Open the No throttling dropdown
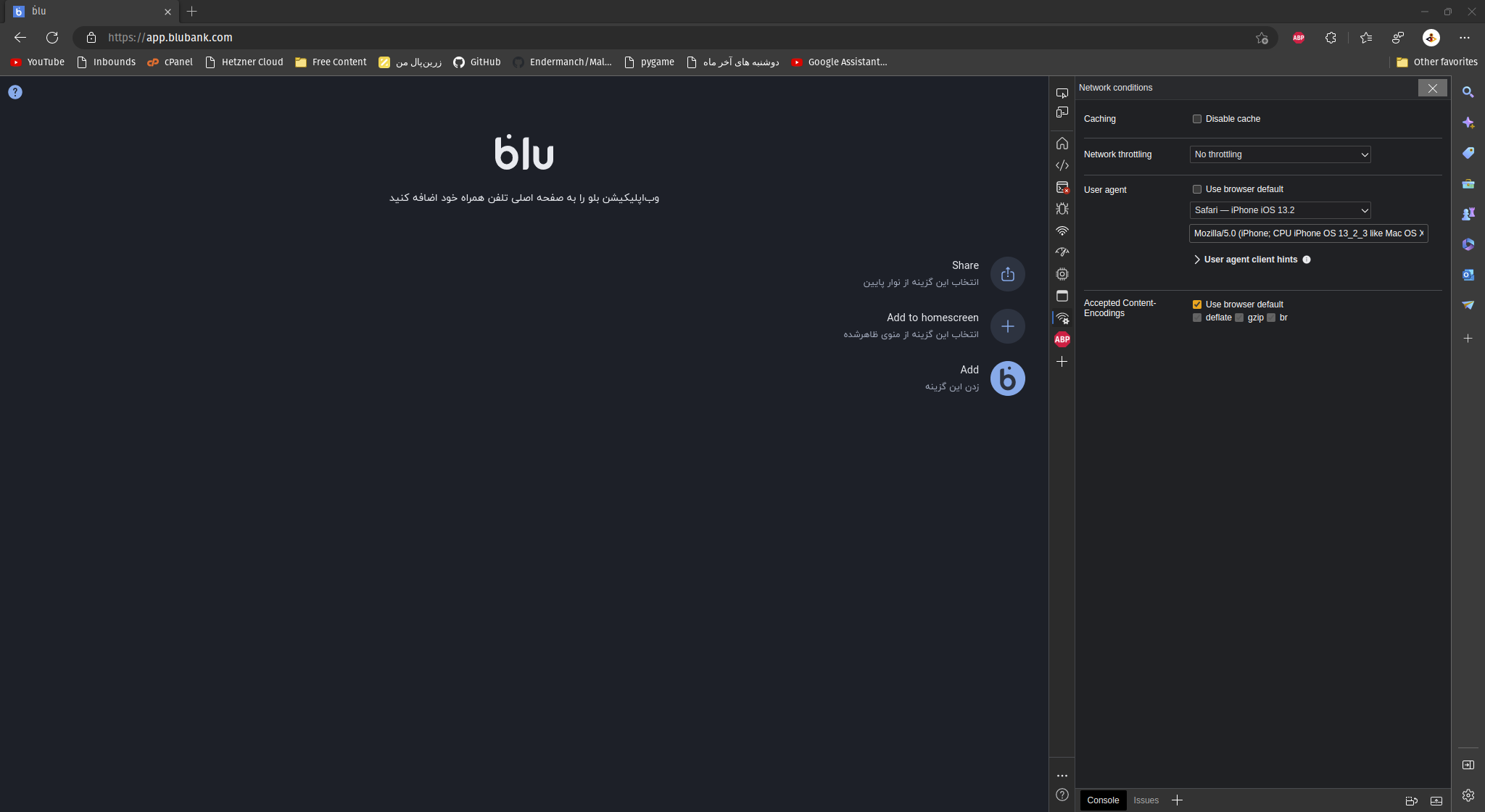 tap(1280, 154)
